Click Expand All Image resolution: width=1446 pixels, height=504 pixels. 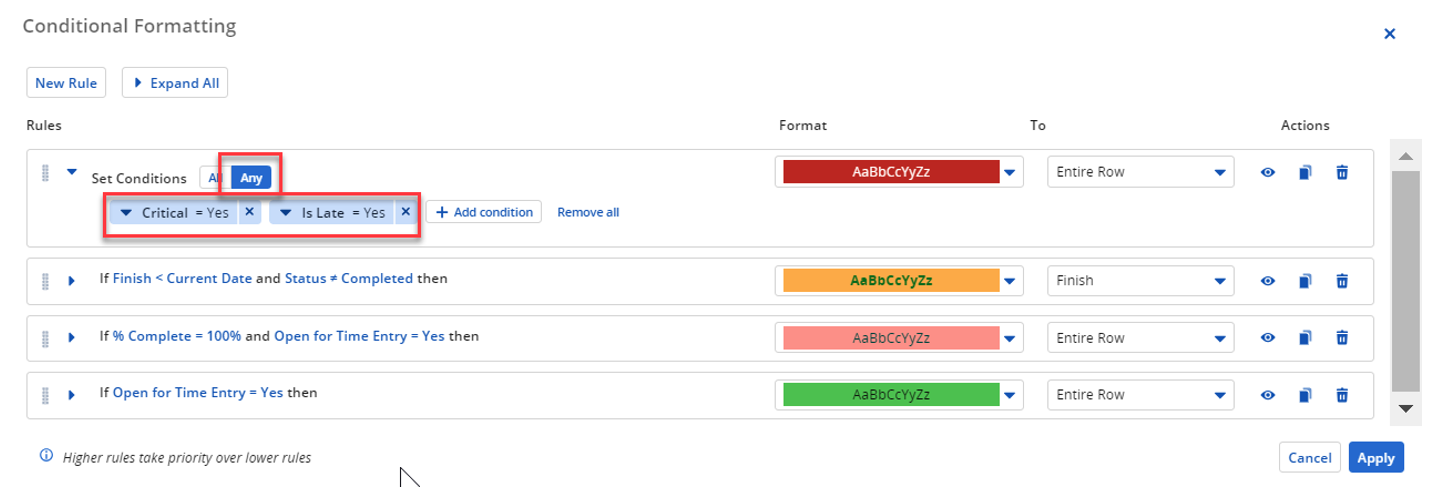[175, 83]
